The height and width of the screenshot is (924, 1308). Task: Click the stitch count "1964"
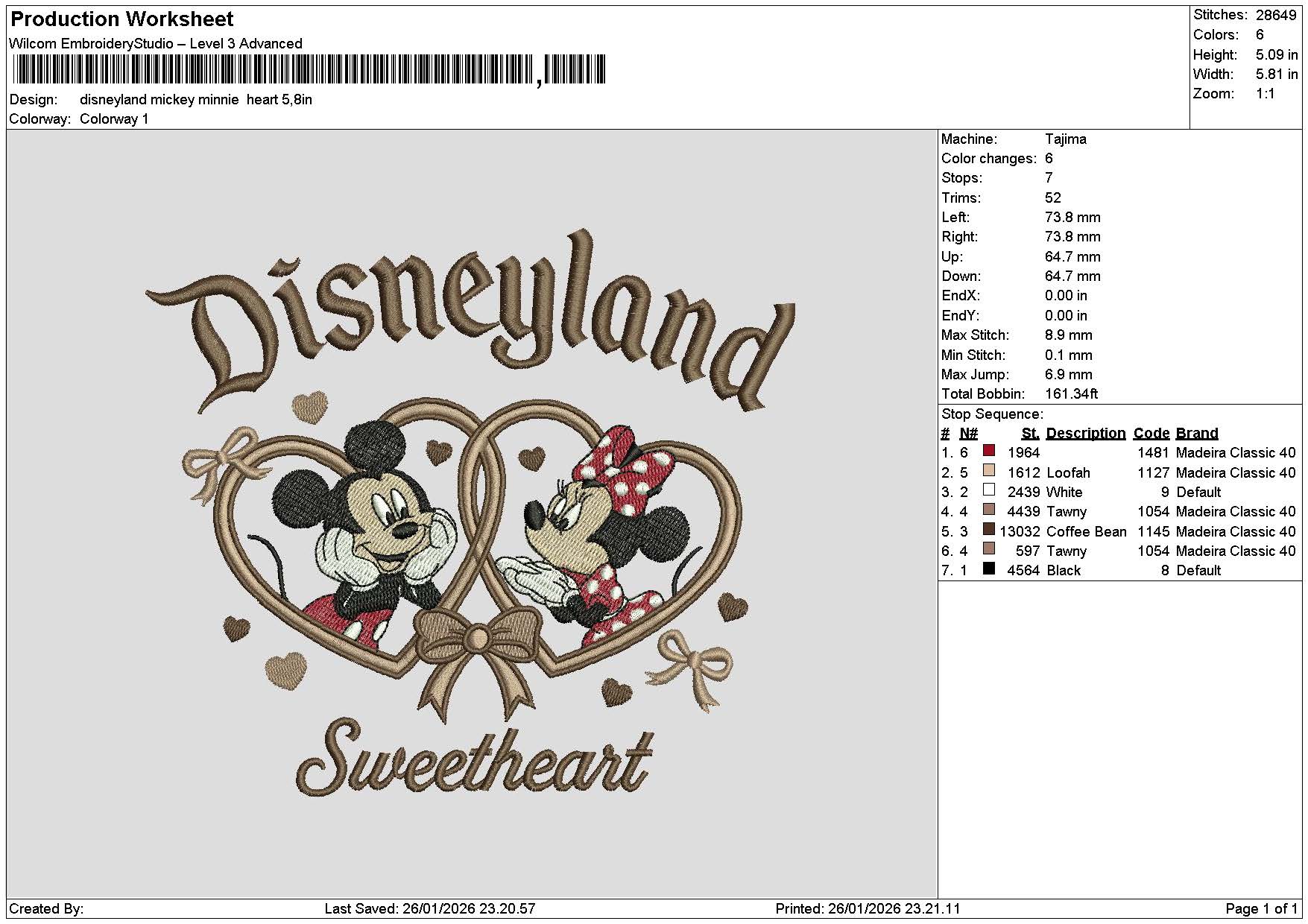click(x=1023, y=453)
